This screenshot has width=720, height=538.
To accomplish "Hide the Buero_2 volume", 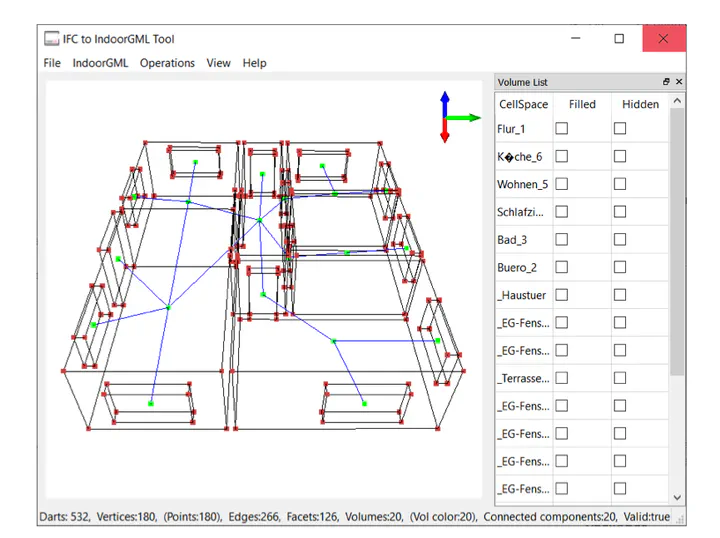I will click(620, 267).
